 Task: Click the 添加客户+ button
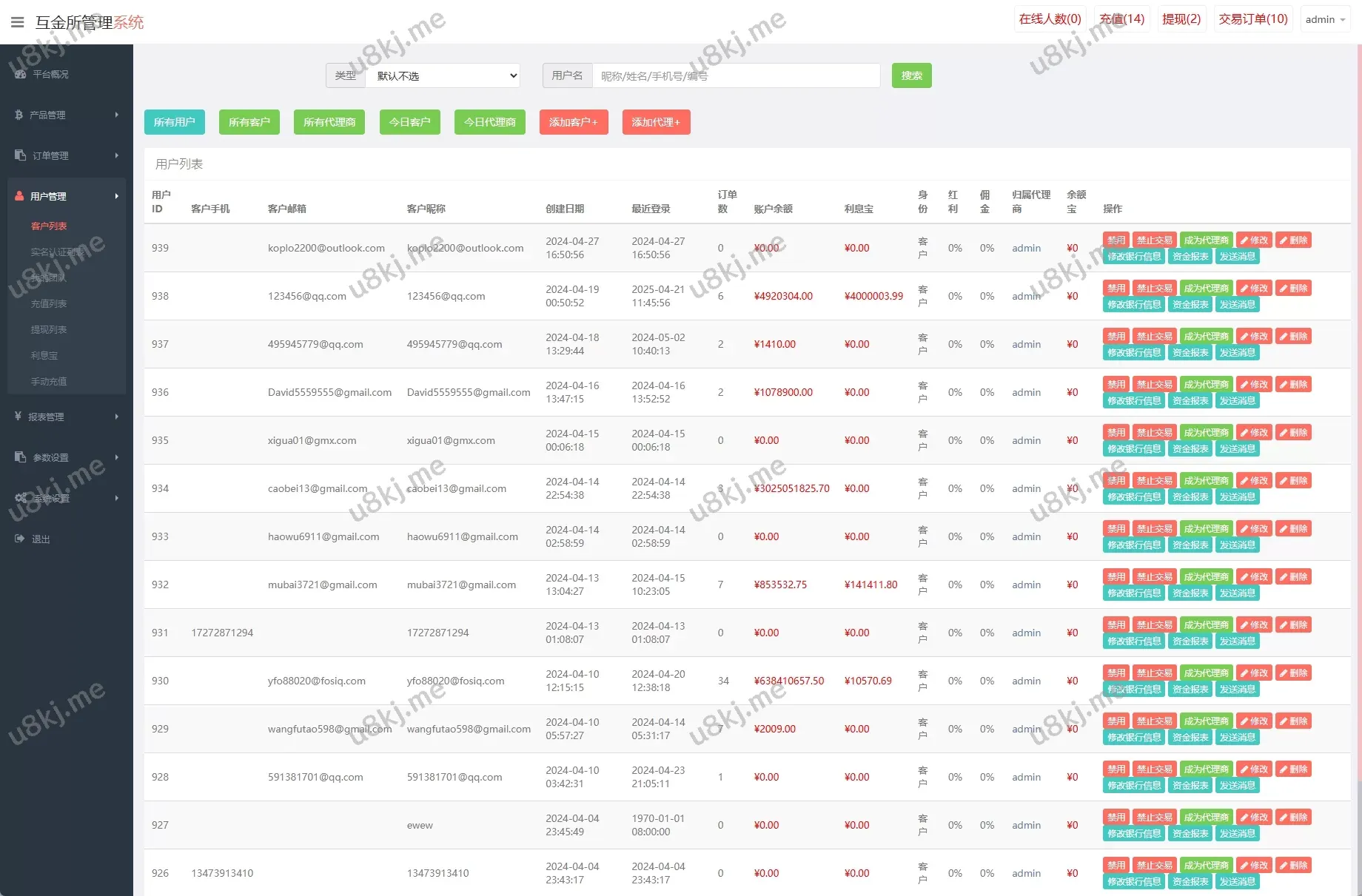tap(573, 122)
